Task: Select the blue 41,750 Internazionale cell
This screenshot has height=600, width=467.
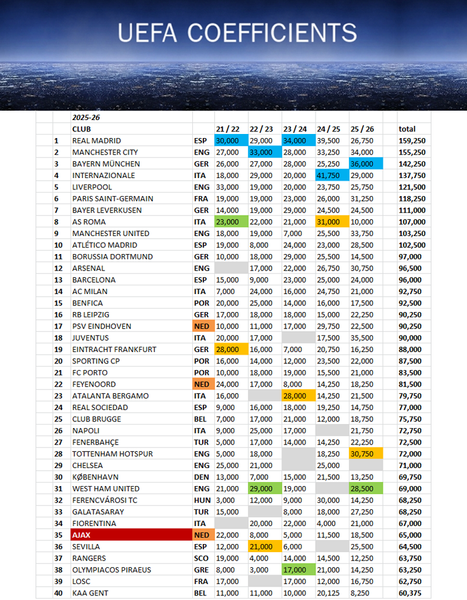Action: coord(332,175)
